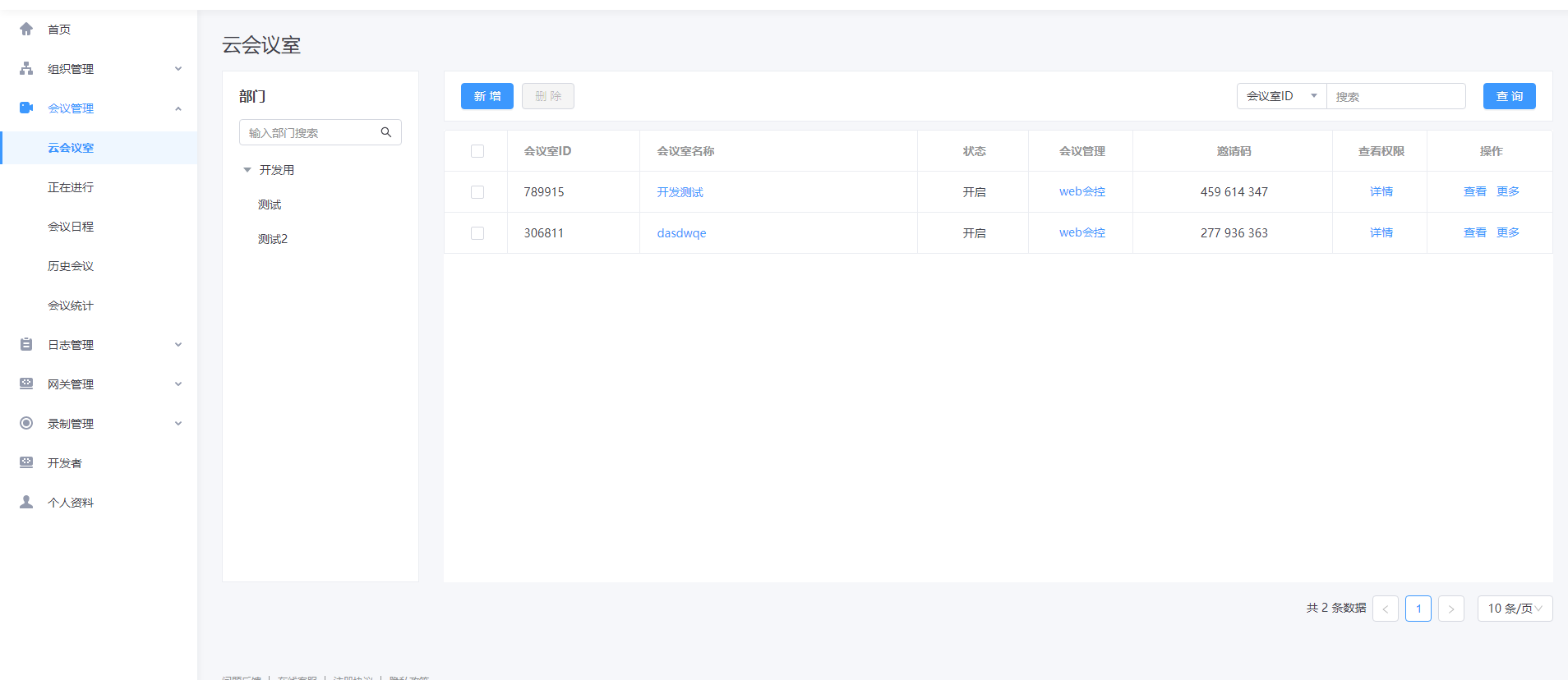Toggle the select-all checkbox in table header

coord(477,151)
